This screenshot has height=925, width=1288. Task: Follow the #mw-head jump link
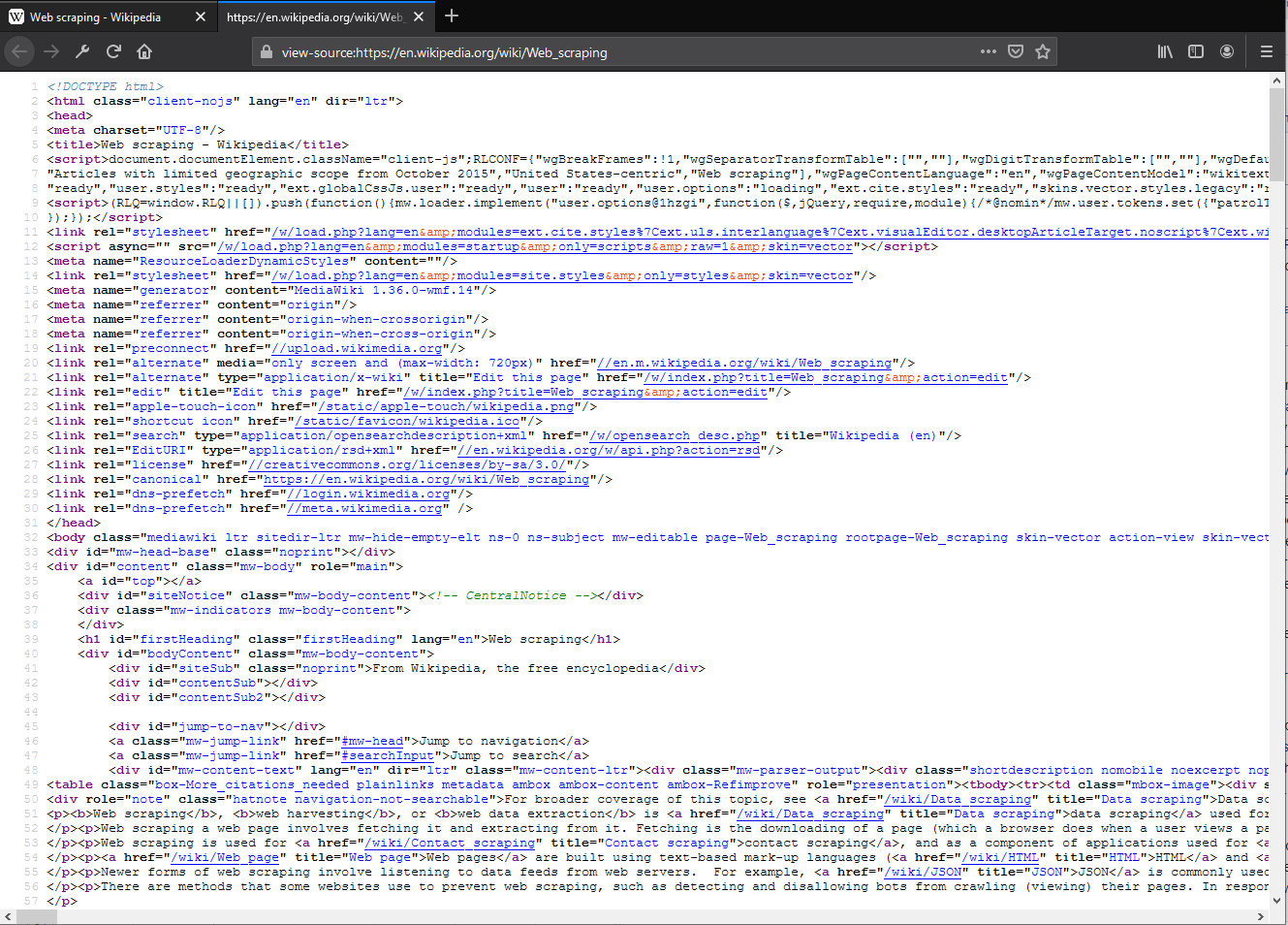point(372,741)
